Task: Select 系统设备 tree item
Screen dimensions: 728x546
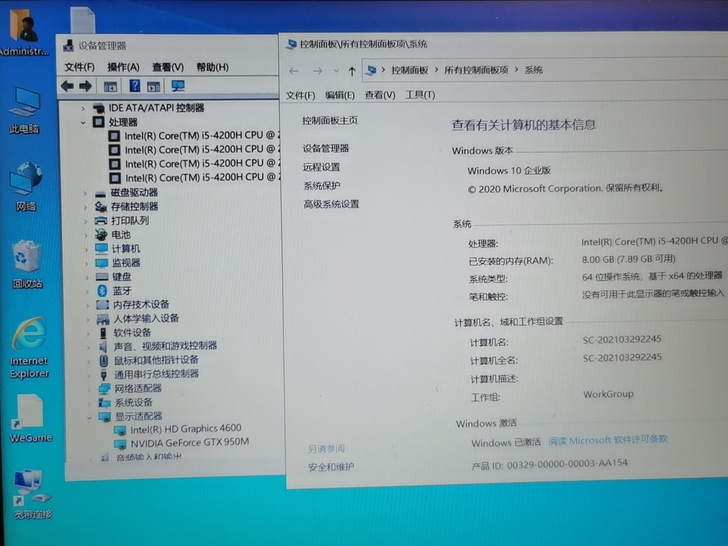Action: click(x=134, y=403)
